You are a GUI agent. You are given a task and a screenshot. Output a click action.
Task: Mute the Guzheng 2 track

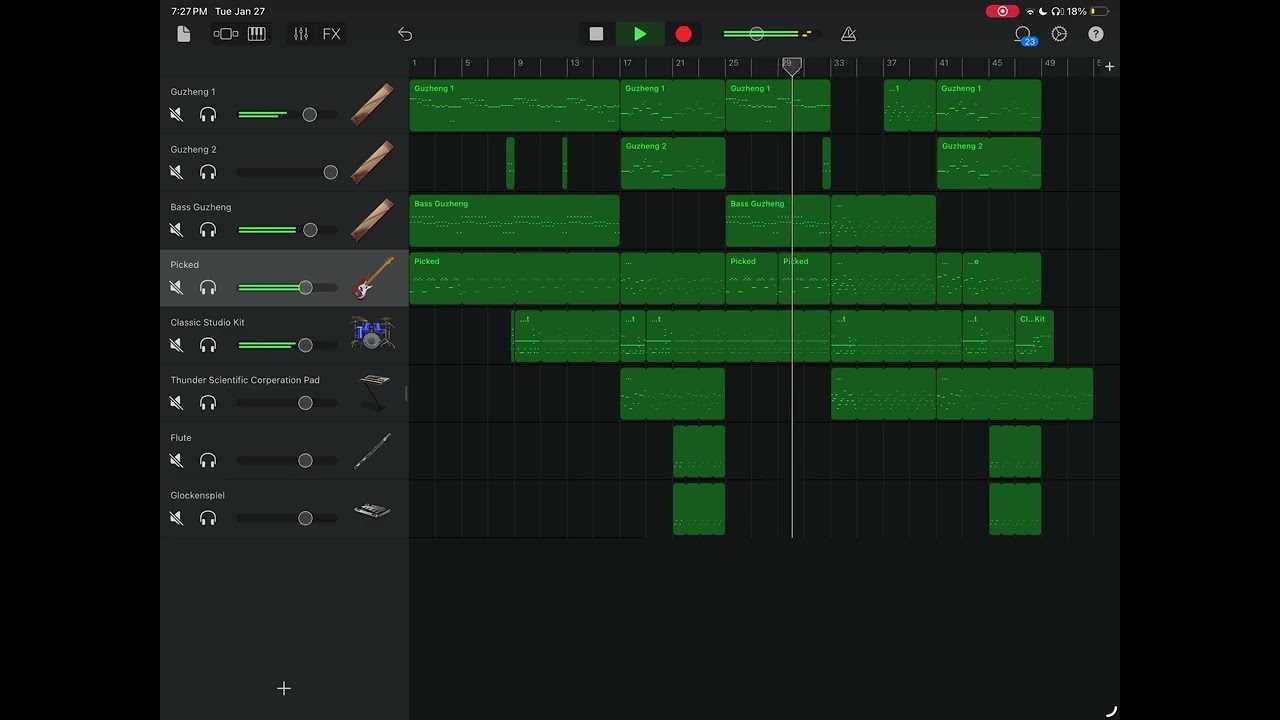[177, 173]
